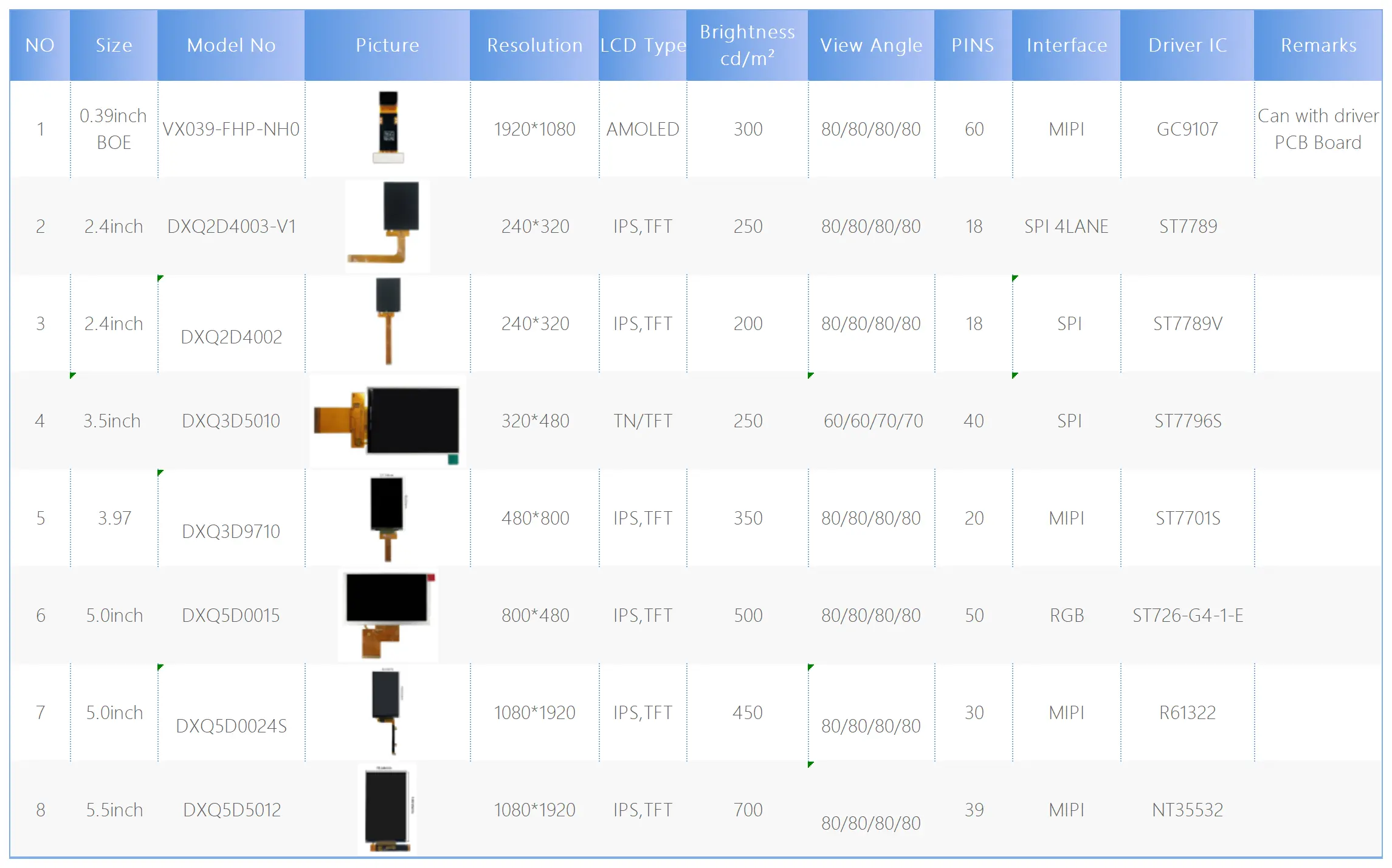Click the GC9107 driver IC cell
The height and width of the screenshot is (868, 1392).
[1187, 129]
